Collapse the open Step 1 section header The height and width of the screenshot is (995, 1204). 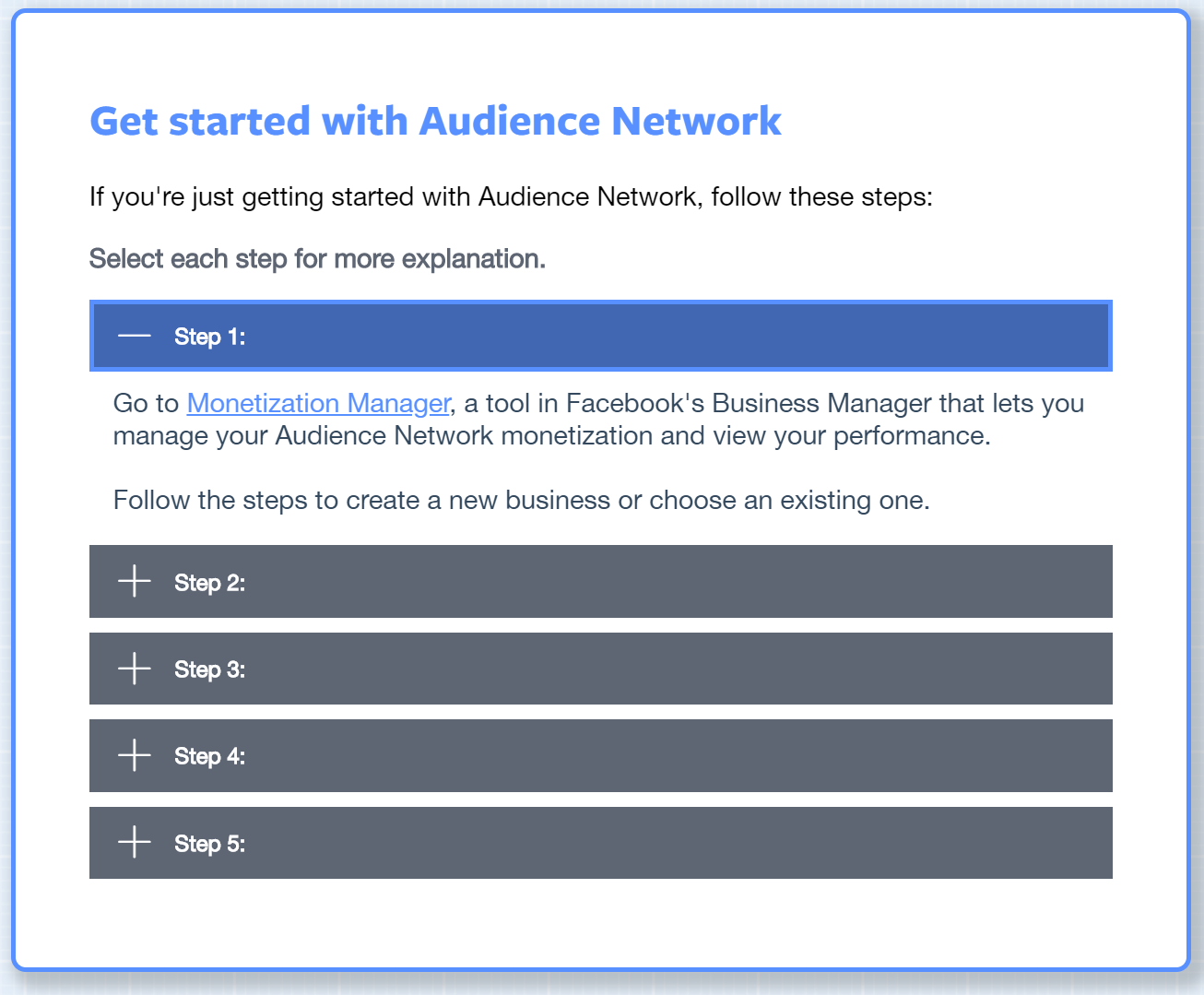tap(601, 336)
